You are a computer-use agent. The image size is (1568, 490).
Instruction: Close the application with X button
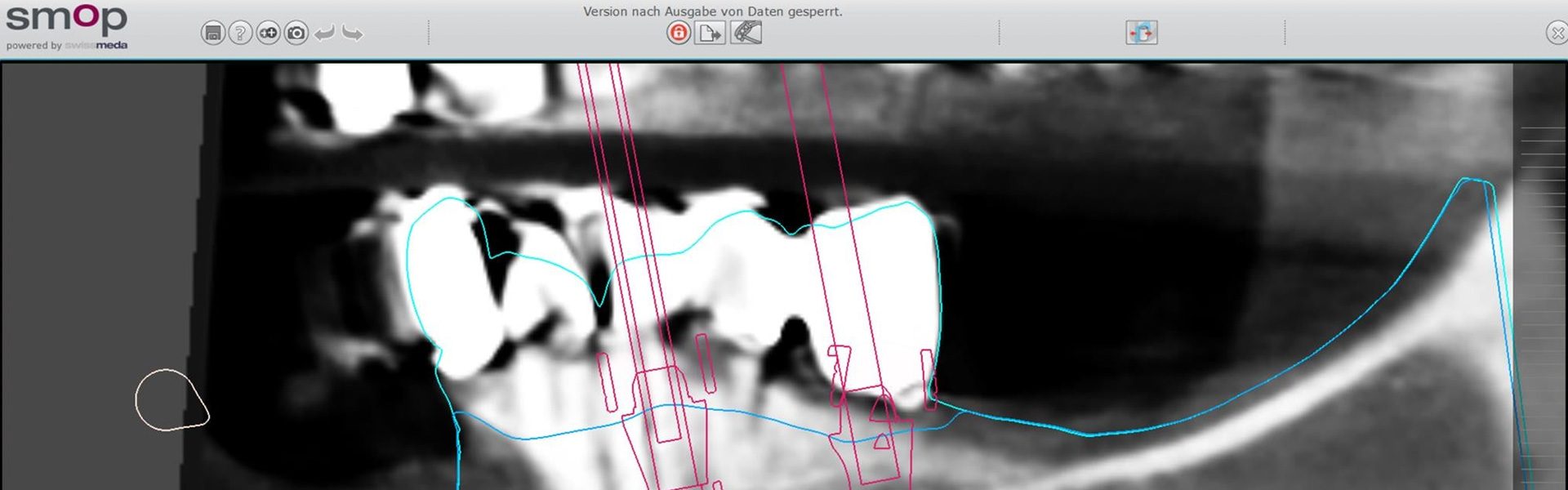point(1557,33)
